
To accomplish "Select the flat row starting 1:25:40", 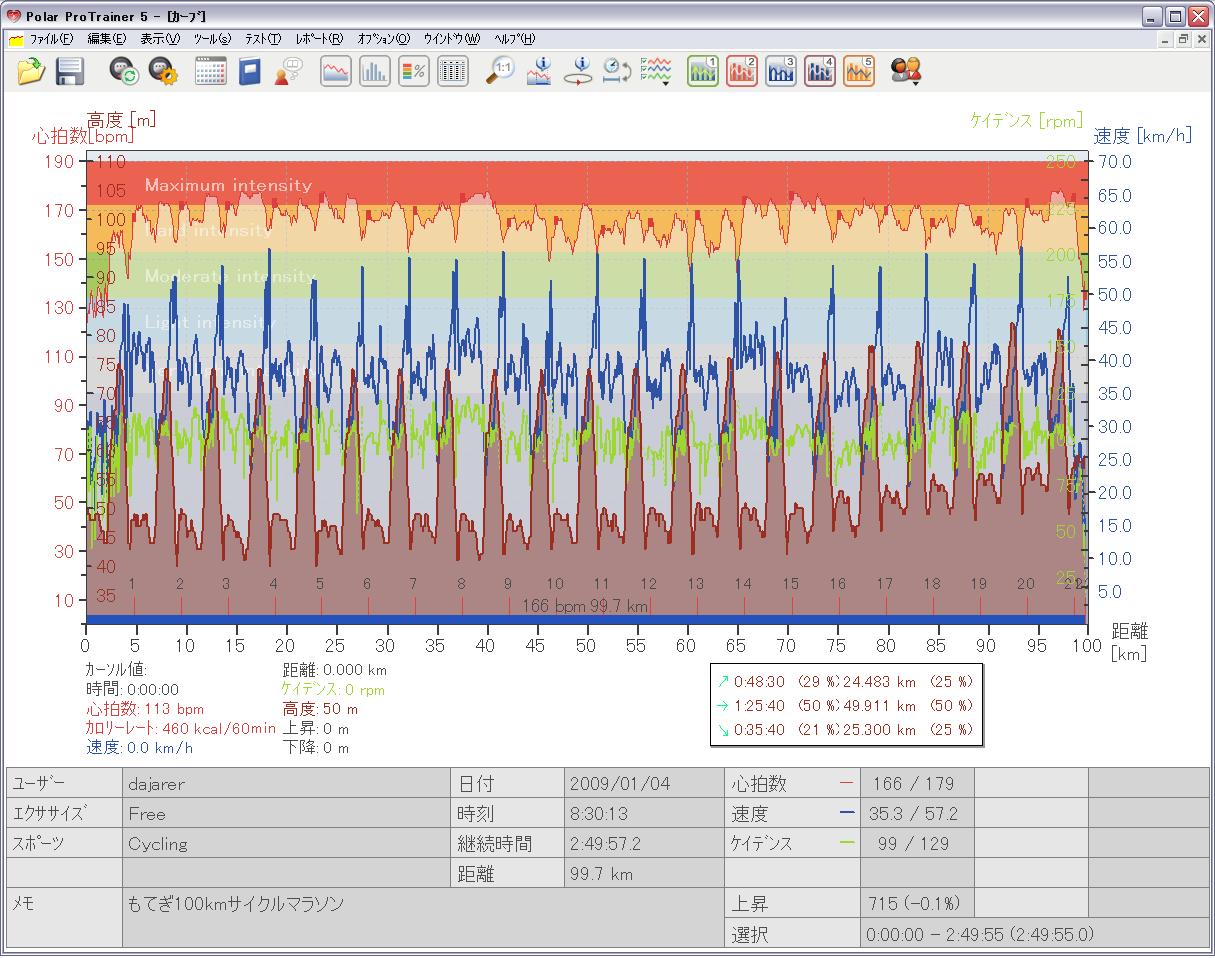I will point(844,705).
